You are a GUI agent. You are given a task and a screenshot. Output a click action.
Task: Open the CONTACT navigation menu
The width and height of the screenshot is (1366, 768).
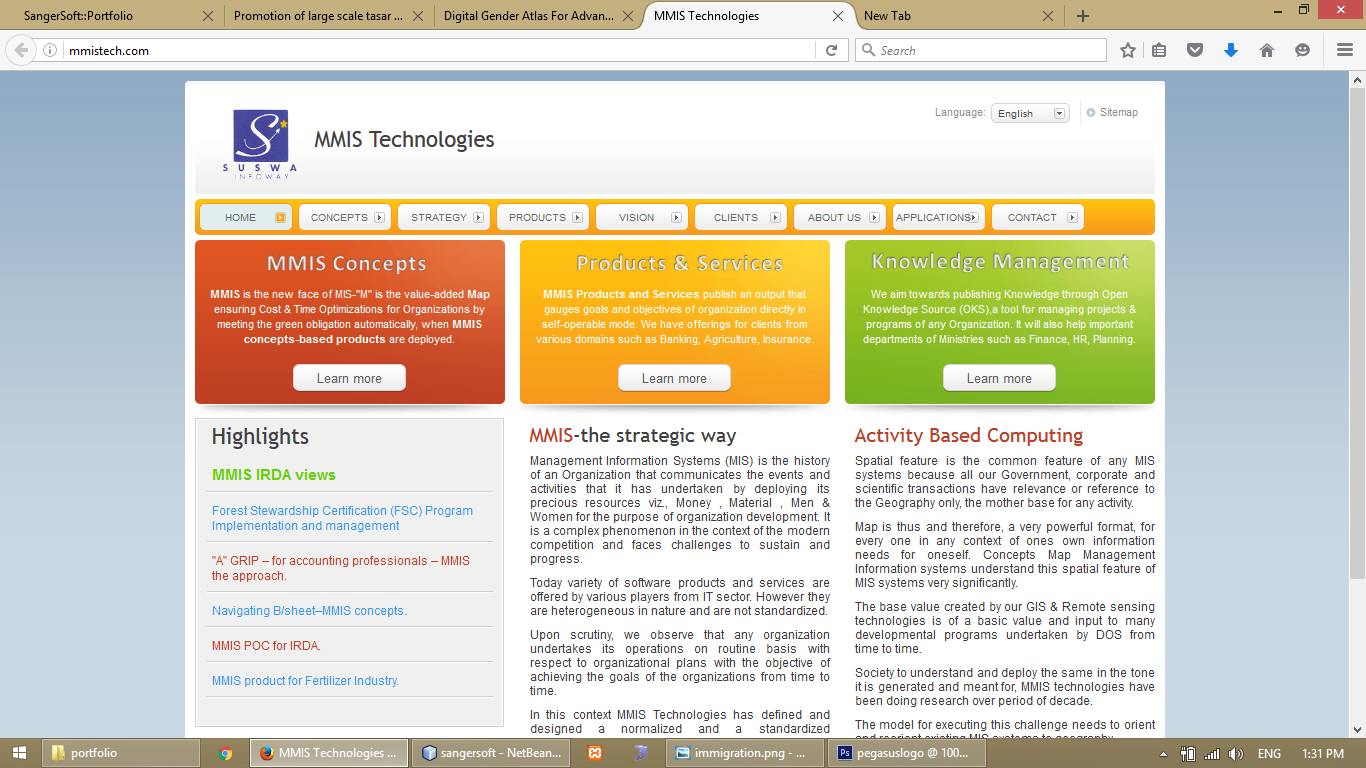click(x=1038, y=217)
